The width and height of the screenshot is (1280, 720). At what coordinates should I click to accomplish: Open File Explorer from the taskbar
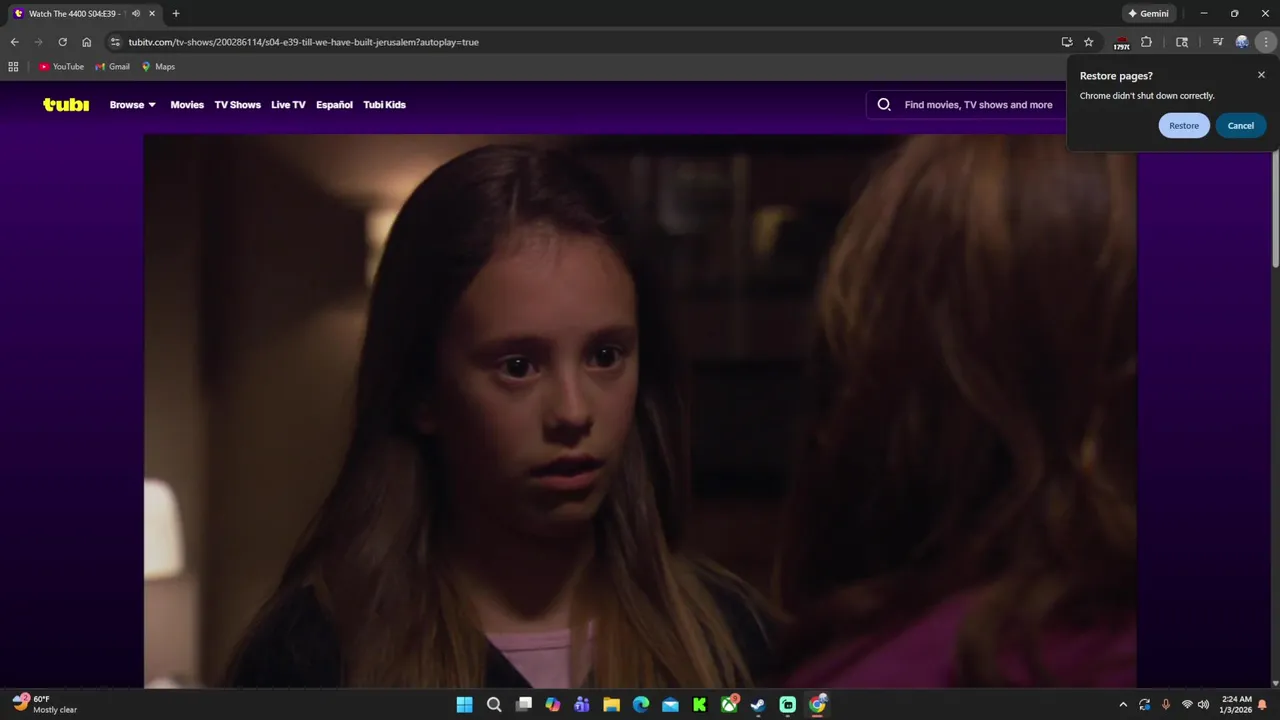(611, 705)
